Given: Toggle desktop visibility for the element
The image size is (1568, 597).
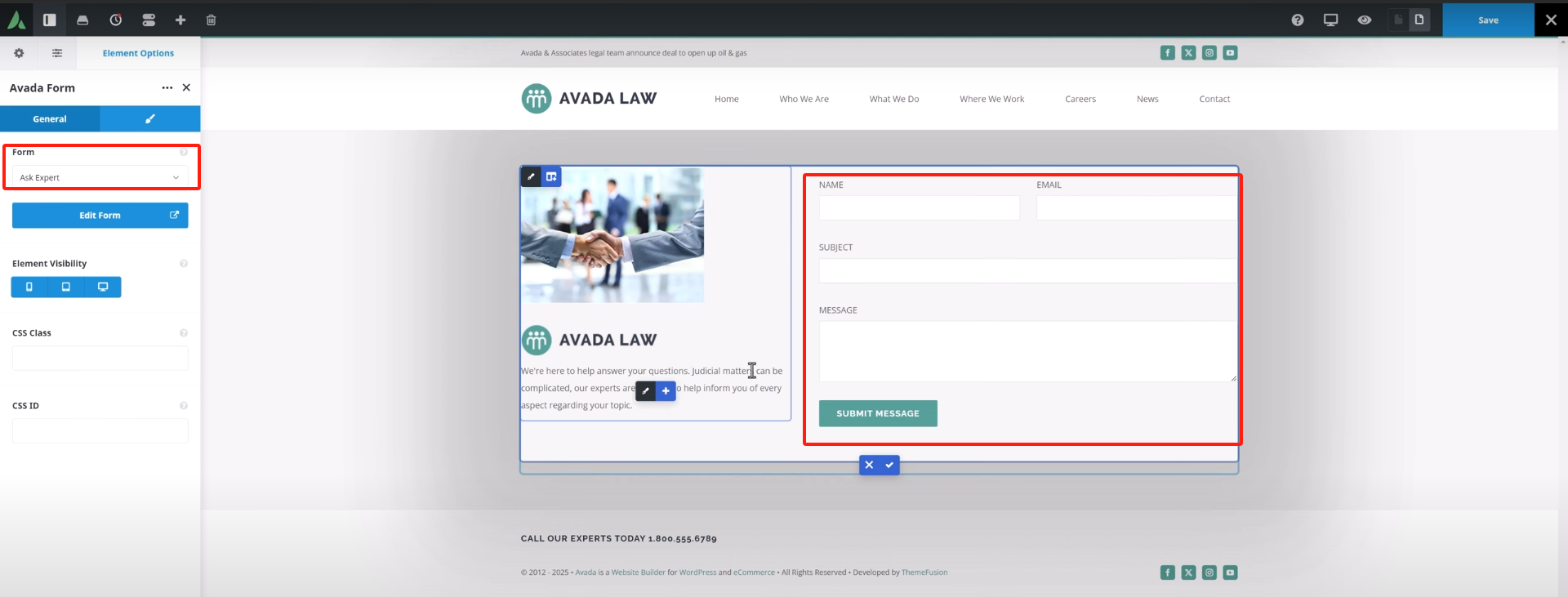Looking at the screenshot, I should pyautogui.click(x=103, y=287).
